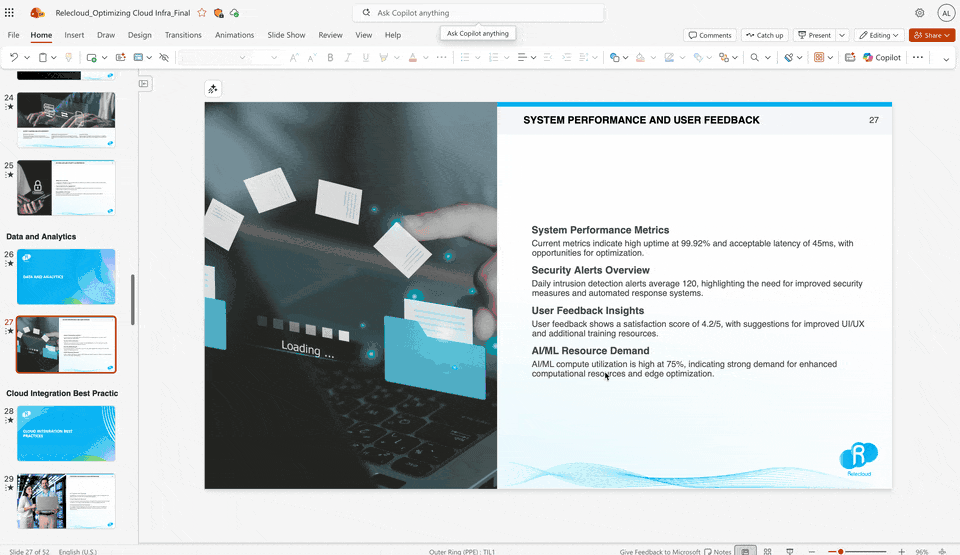Toggle Underline formatting

tap(366, 58)
